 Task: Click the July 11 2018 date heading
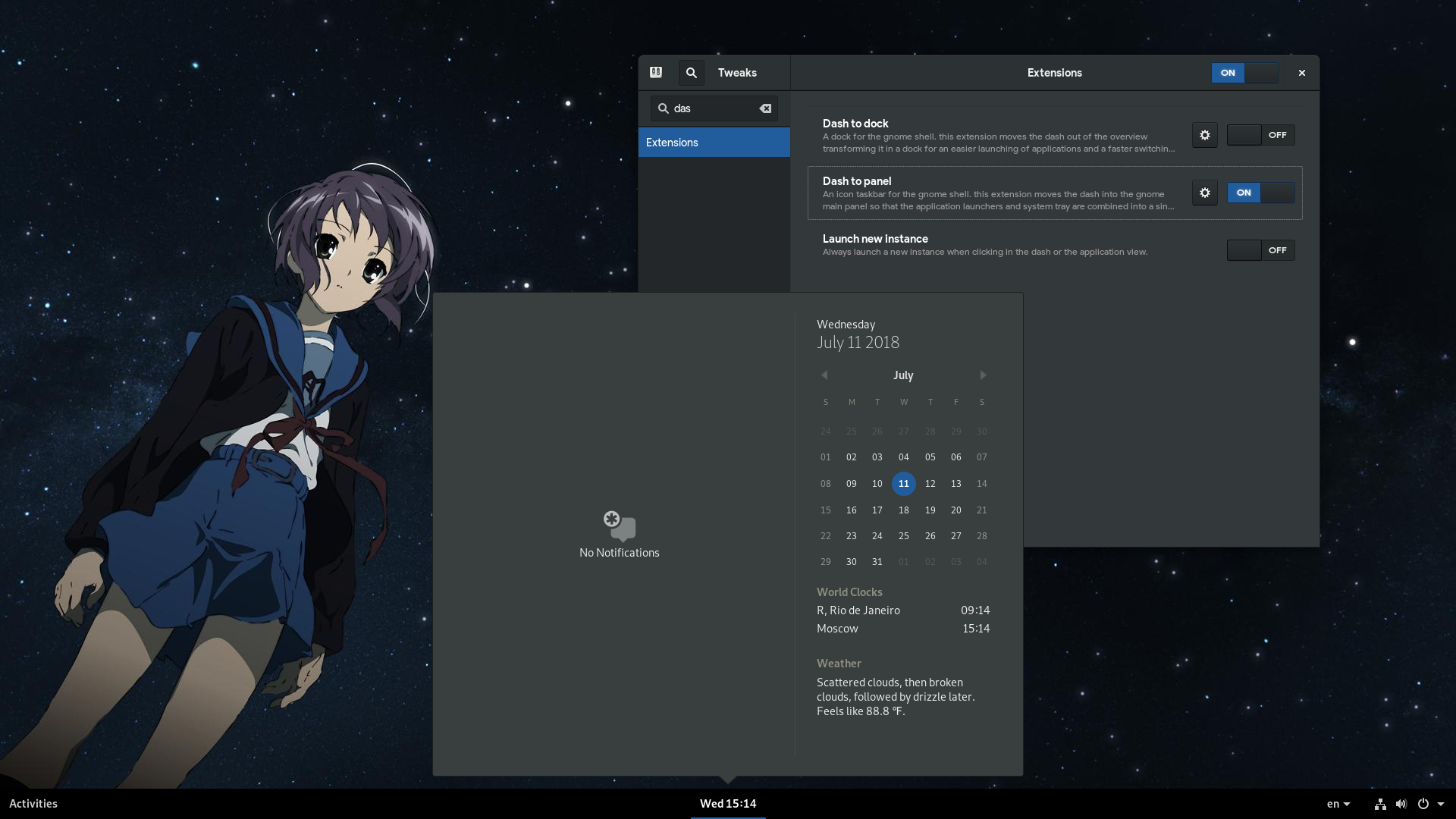coord(858,343)
